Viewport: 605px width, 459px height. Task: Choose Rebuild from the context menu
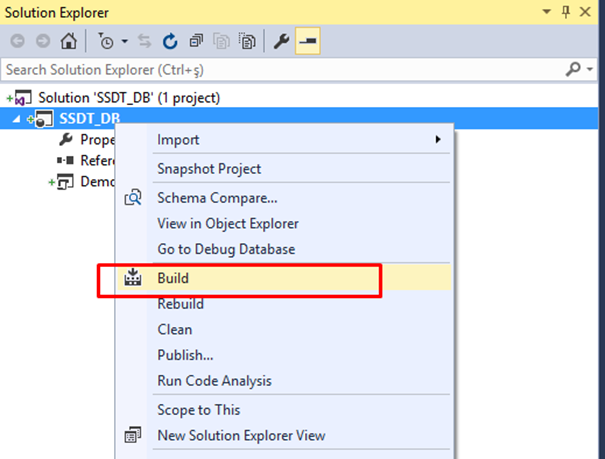pos(284,304)
